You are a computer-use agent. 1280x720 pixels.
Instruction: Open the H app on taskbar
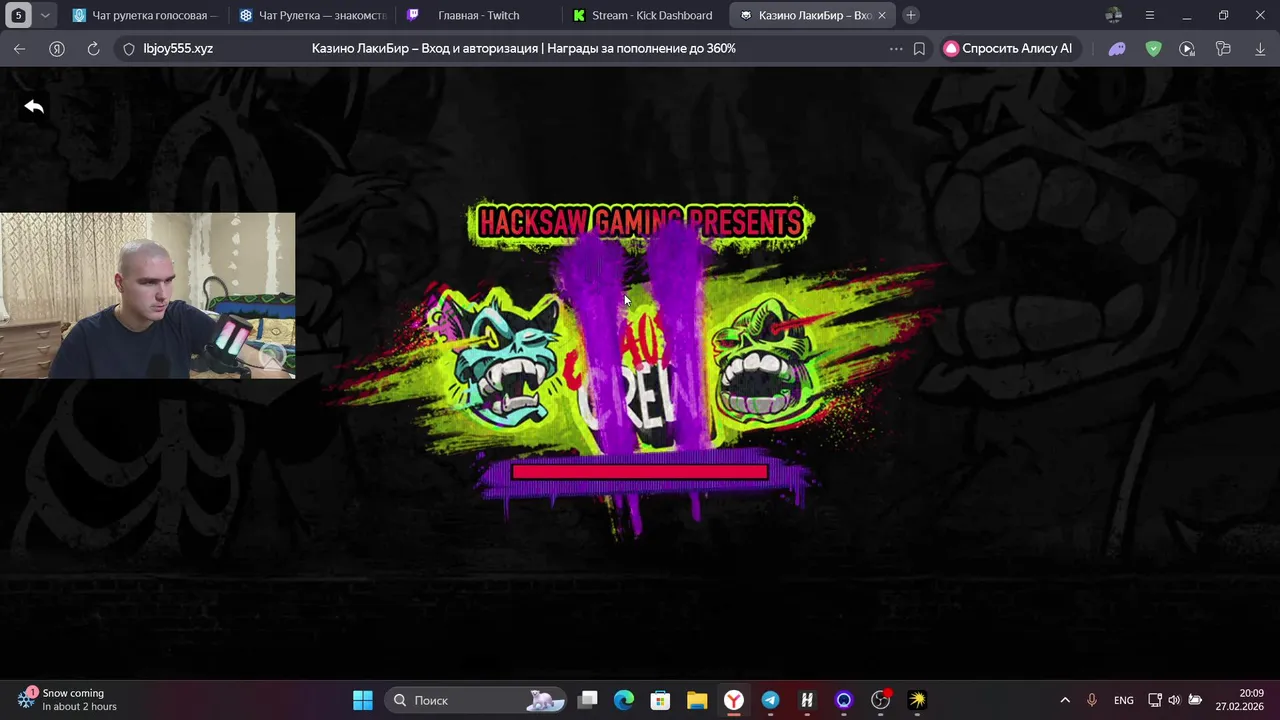(x=807, y=700)
